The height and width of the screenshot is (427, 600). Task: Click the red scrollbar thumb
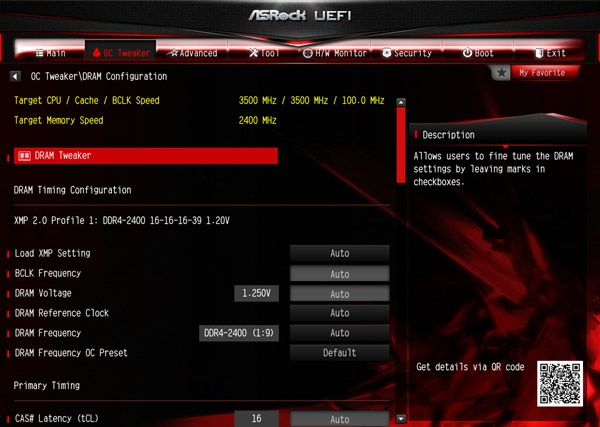coord(401,145)
